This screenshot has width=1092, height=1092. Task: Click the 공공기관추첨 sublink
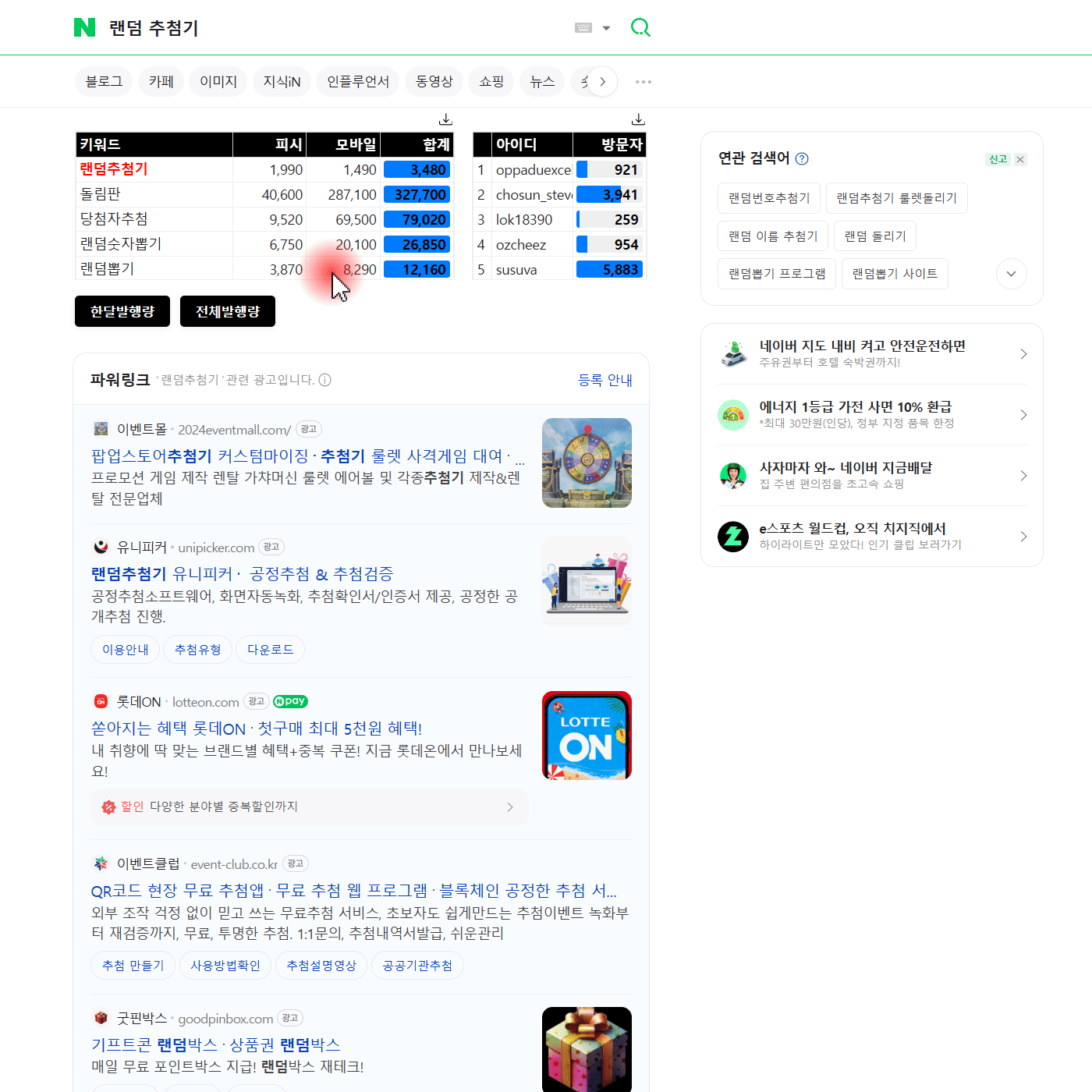(x=417, y=966)
